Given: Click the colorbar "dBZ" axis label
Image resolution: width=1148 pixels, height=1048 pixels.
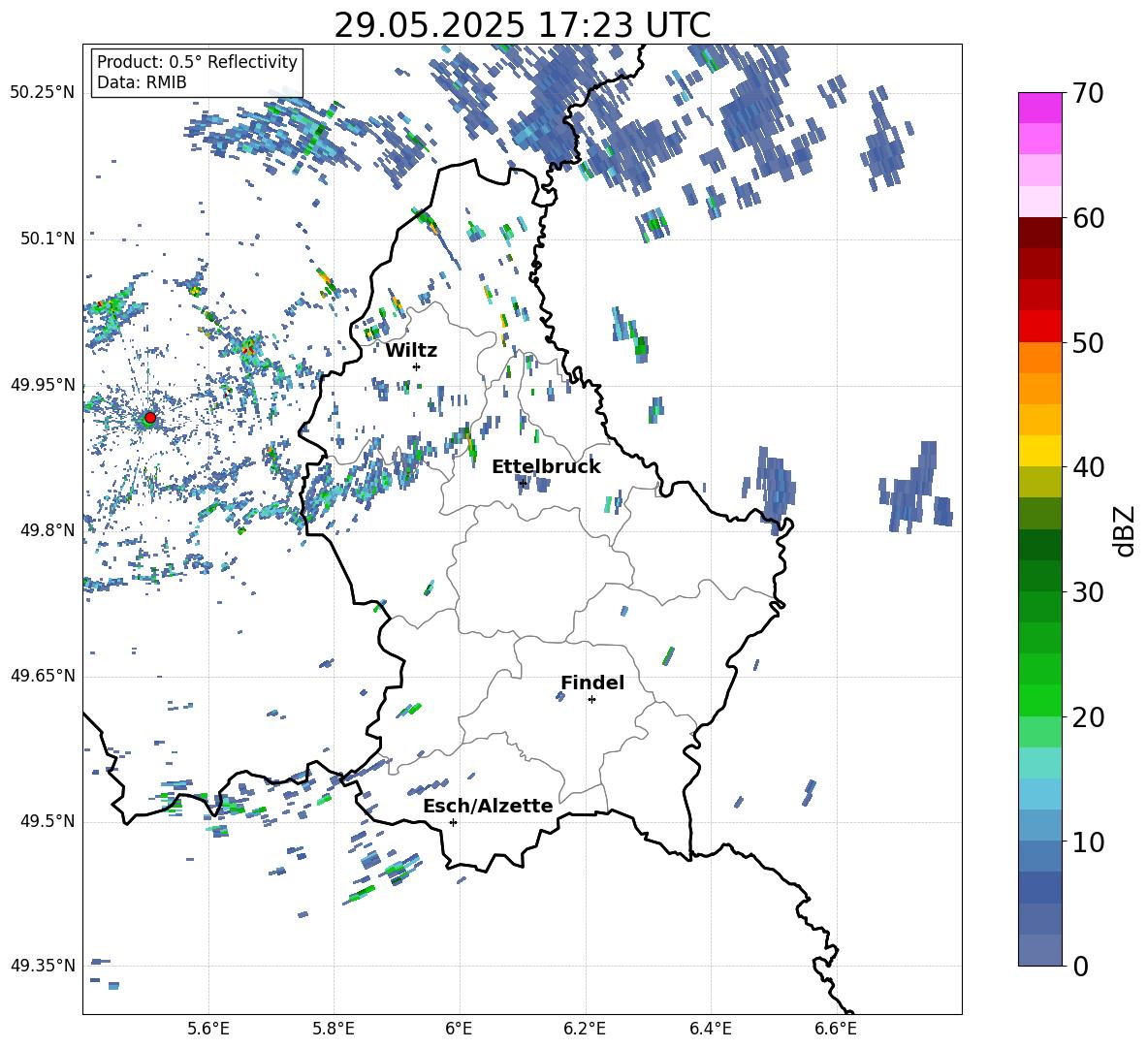Looking at the screenshot, I should tap(1126, 530).
